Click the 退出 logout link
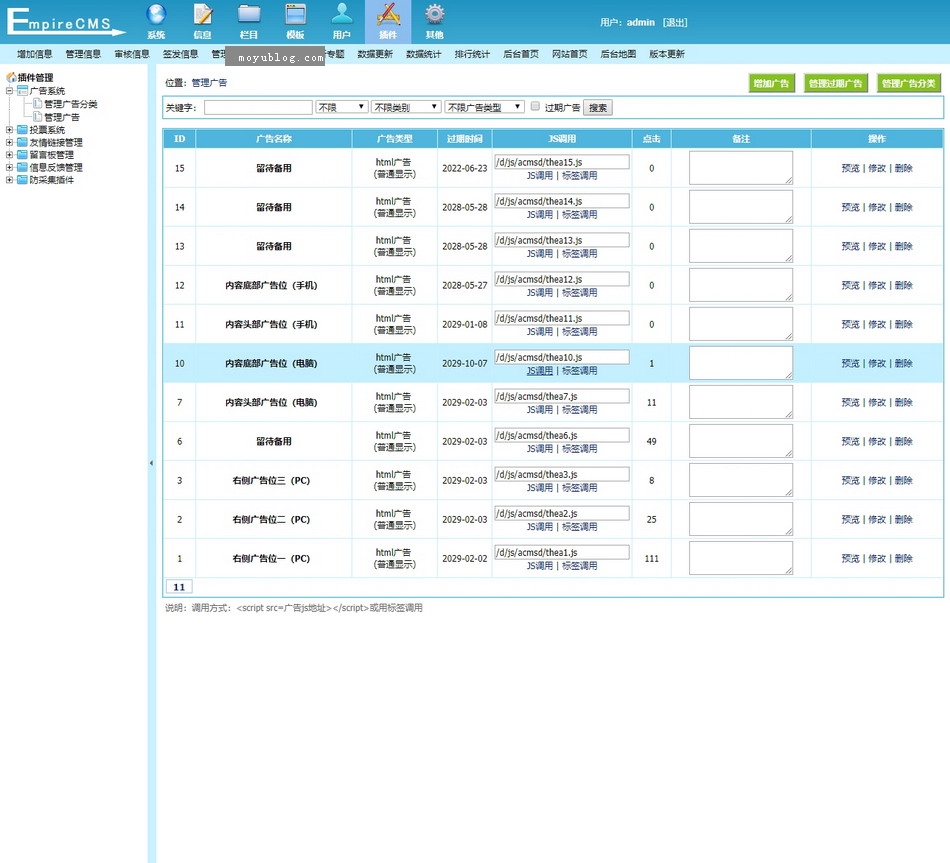 pos(675,22)
